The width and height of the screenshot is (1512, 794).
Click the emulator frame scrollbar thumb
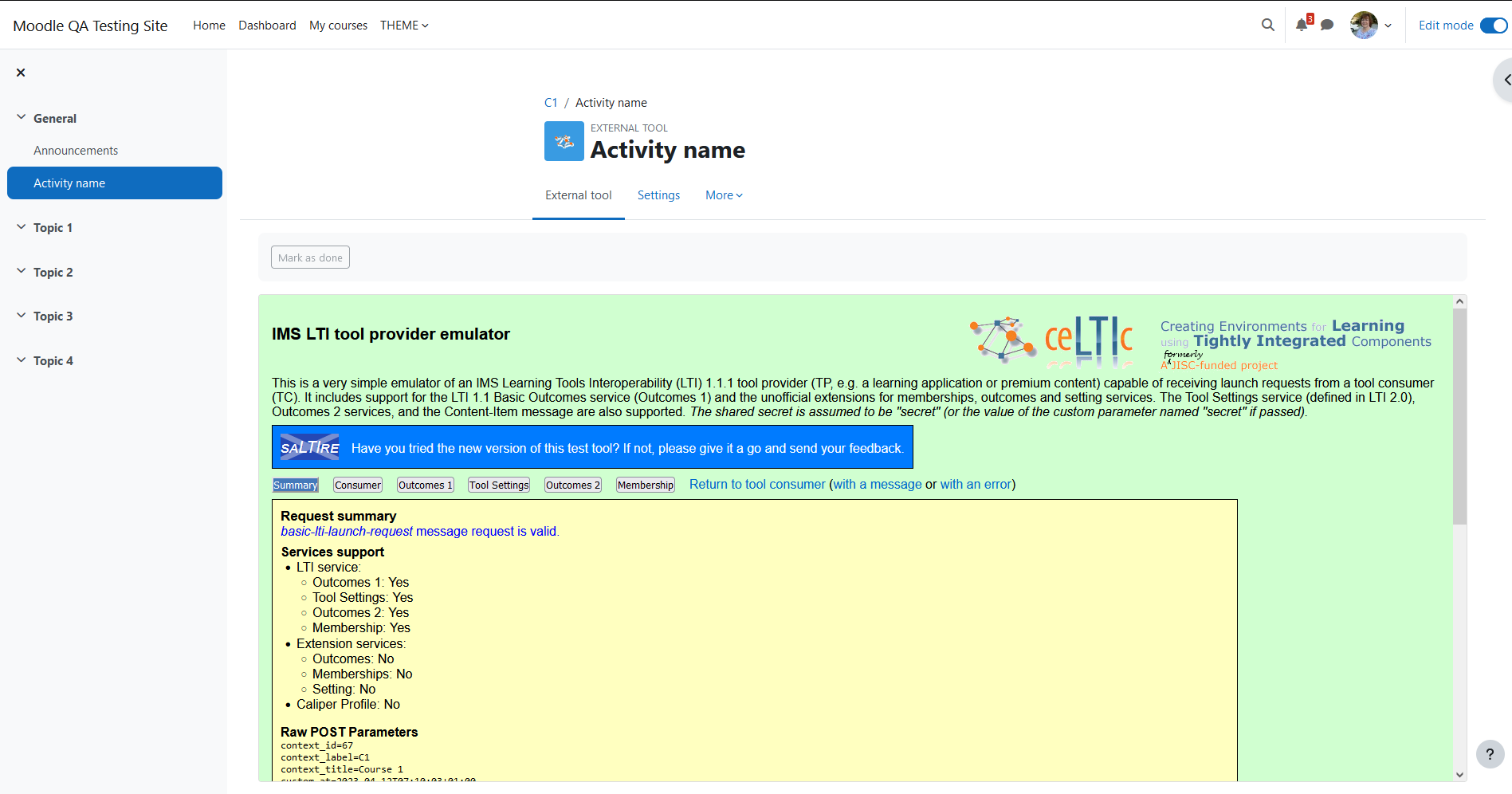[1459, 416]
